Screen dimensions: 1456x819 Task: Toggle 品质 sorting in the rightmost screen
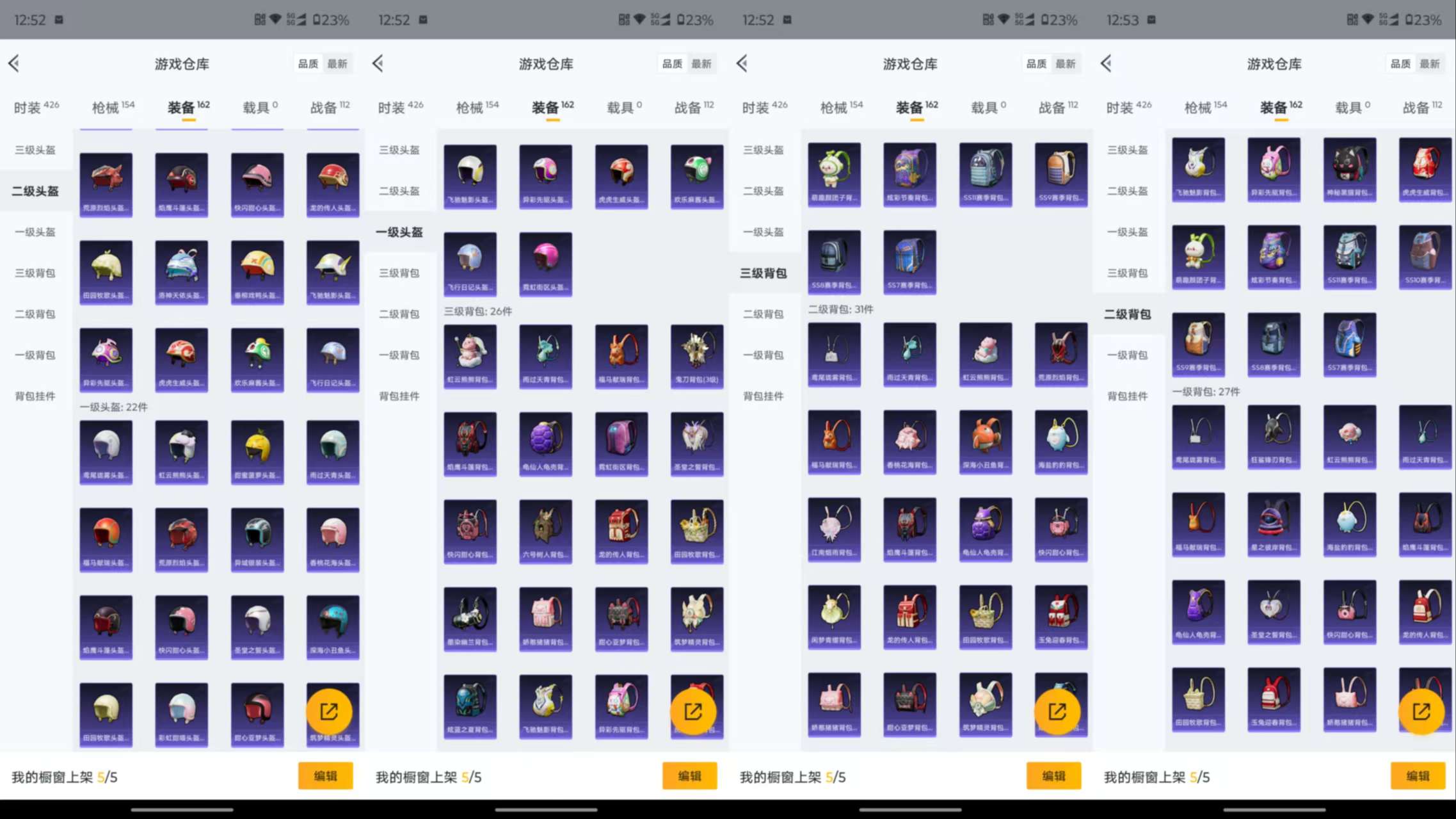pos(1400,64)
